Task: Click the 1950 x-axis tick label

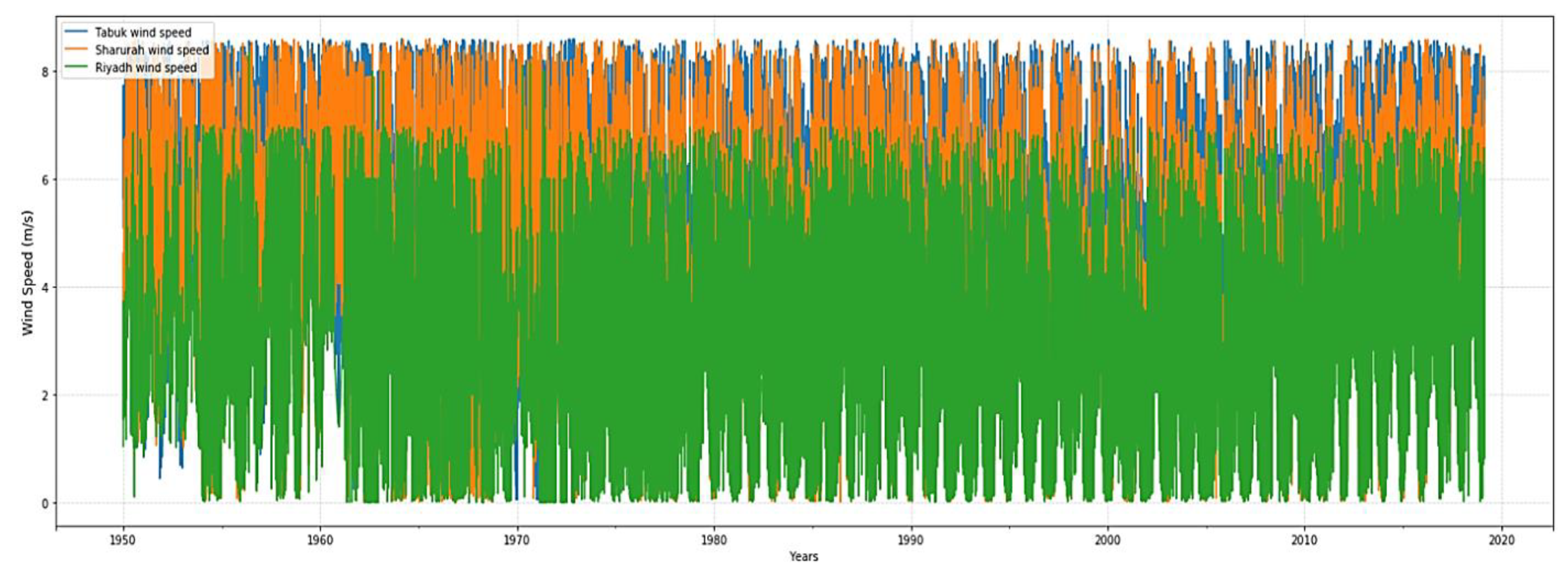Action: pyautogui.click(x=123, y=540)
